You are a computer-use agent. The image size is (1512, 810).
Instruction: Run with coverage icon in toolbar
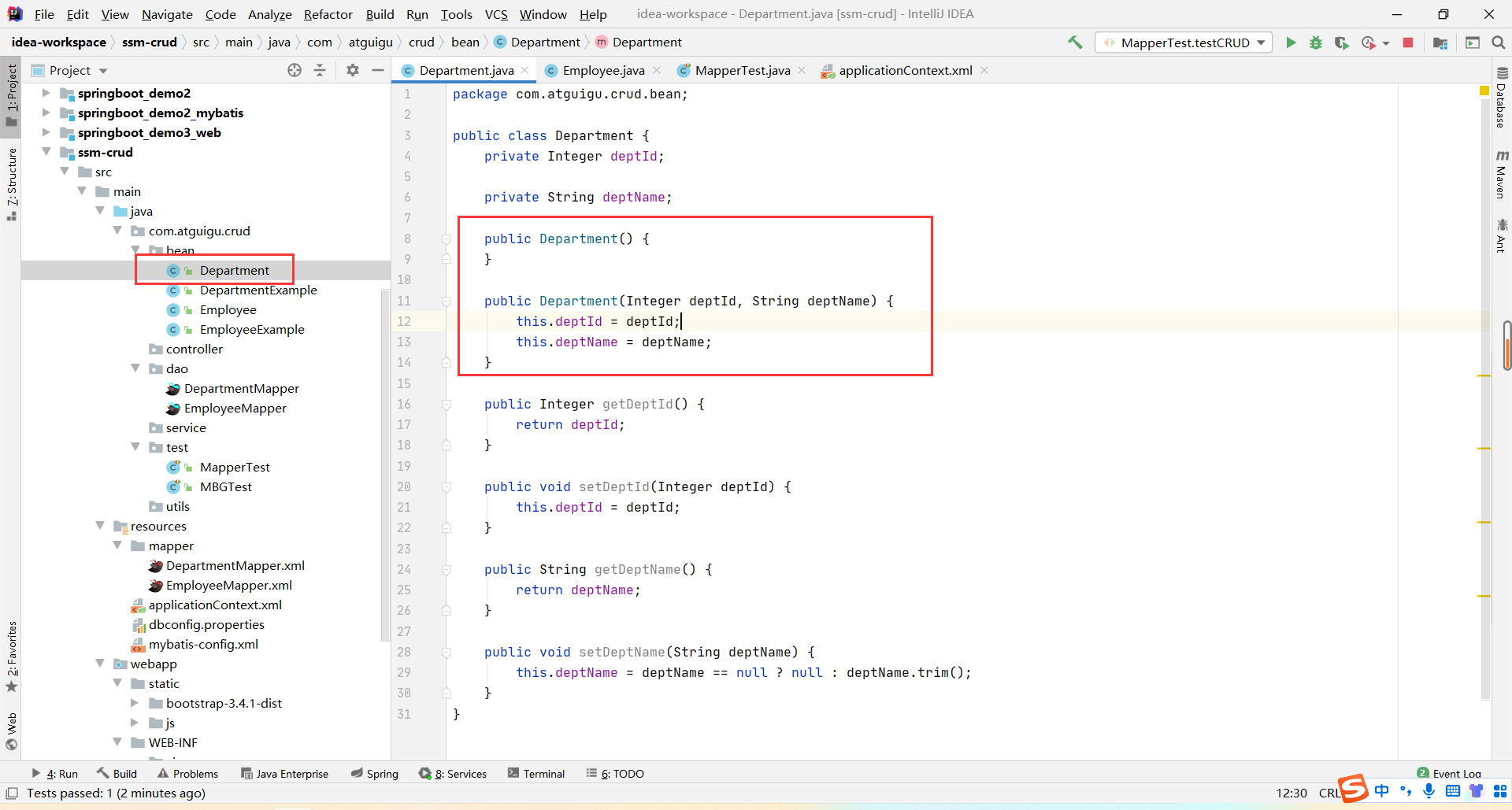click(1341, 43)
